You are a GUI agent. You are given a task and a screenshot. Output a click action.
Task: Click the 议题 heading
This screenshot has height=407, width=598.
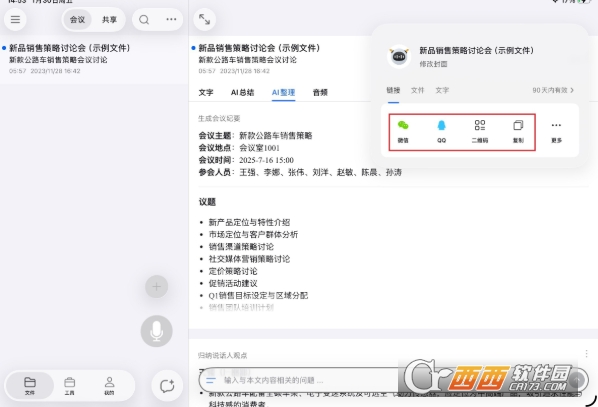click(x=207, y=202)
